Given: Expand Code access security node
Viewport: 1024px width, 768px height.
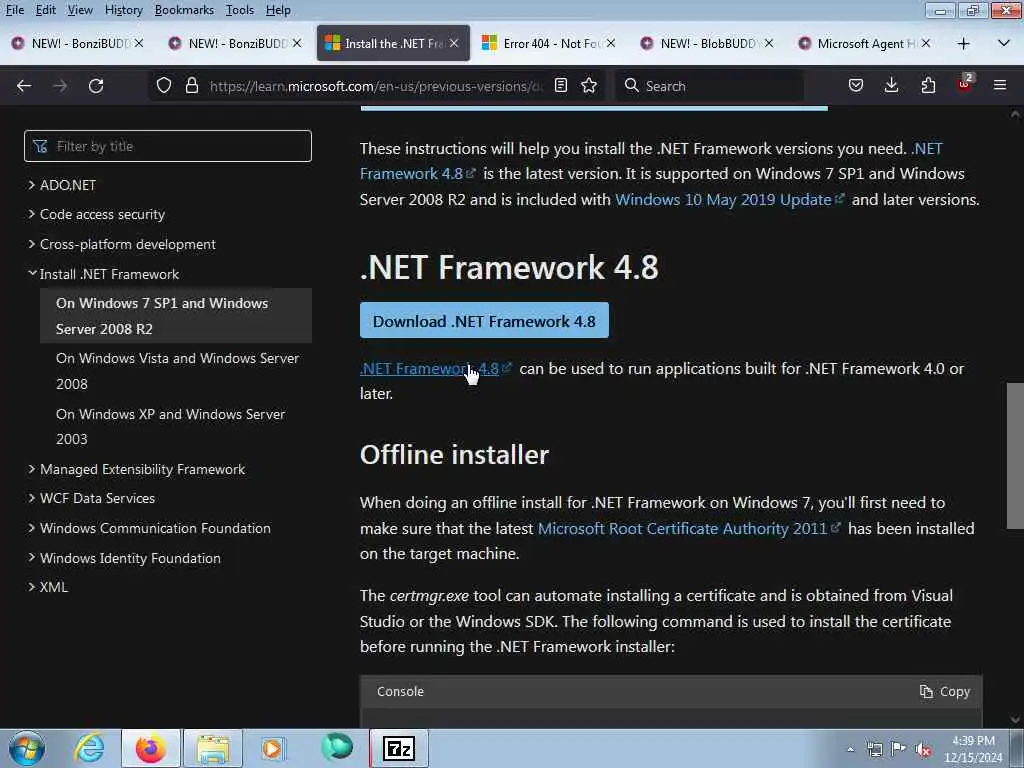Looking at the screenshot, I should [x=31, y=214].
